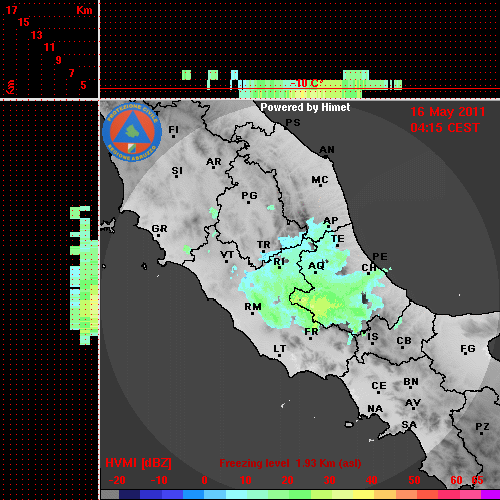This screenshot has height=500, width=500.
Task: Click the FG city label
Action: 468,349
